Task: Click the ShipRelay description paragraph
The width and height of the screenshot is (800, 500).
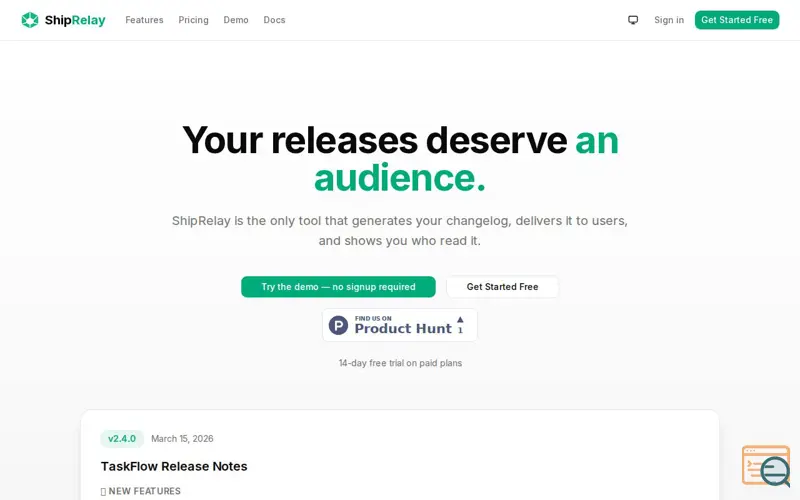Action: [400, 231]
